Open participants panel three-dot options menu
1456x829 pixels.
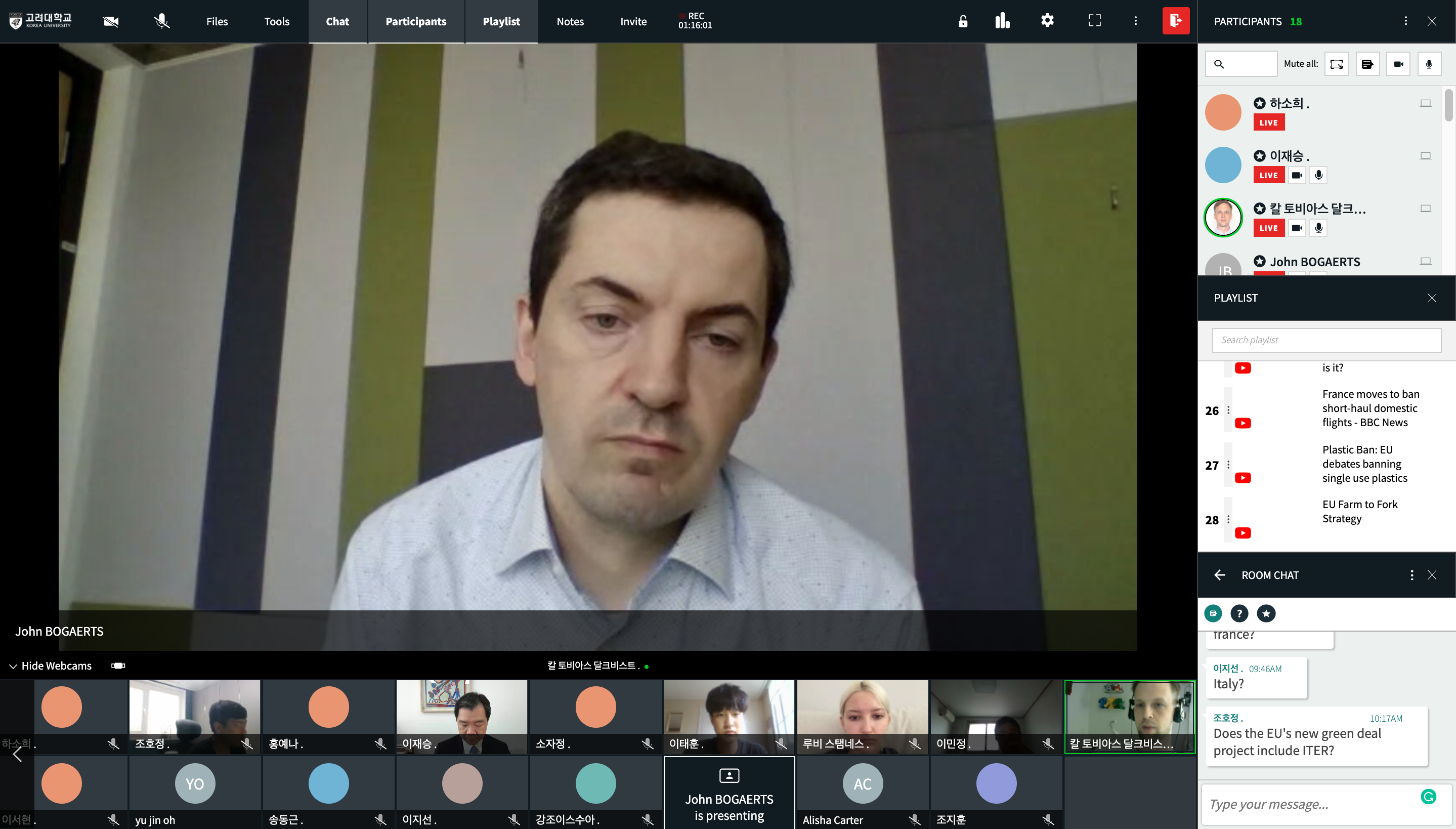(x=1405, y=21)
